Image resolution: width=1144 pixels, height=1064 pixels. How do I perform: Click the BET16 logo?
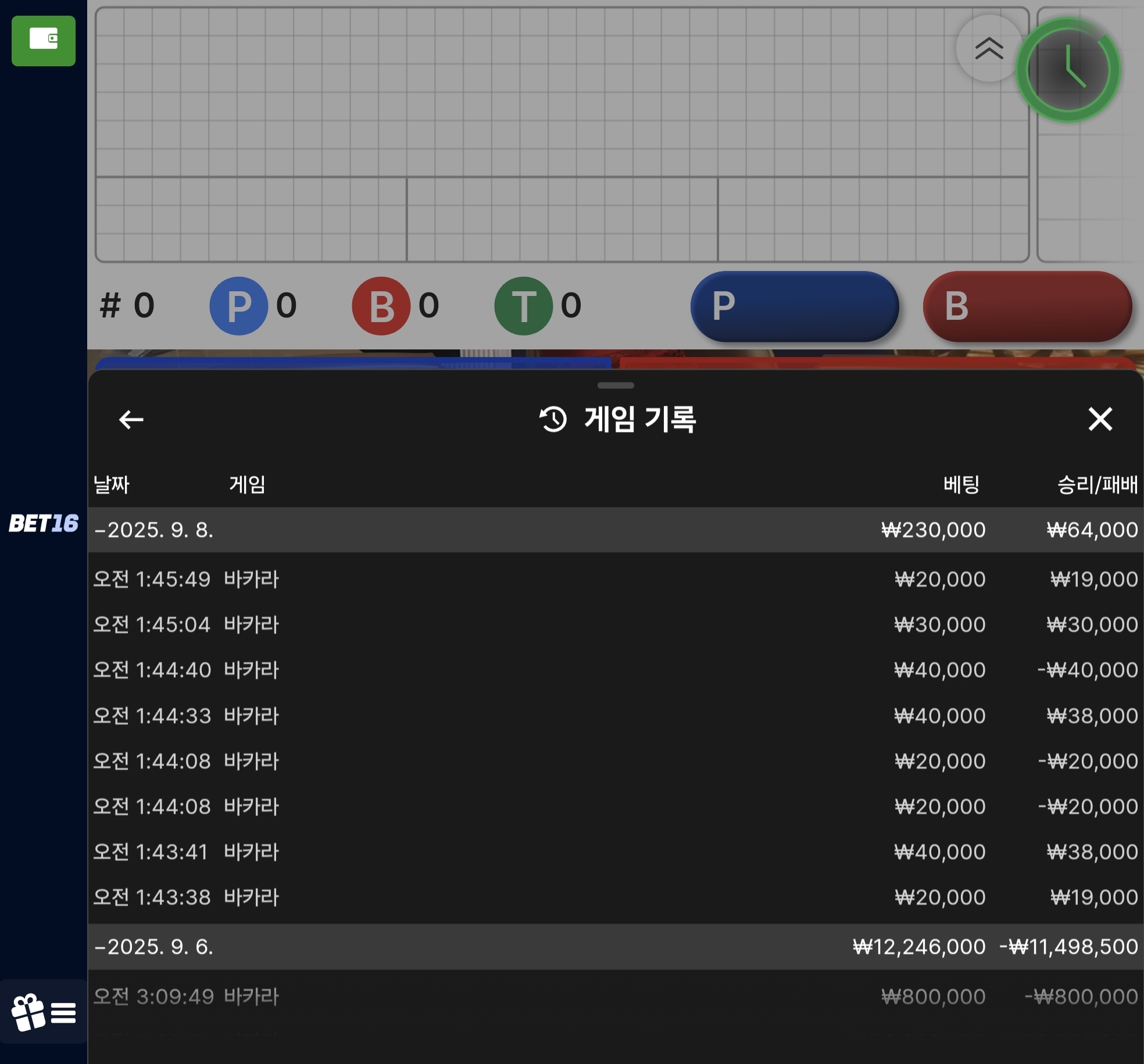tap(44, 523)
